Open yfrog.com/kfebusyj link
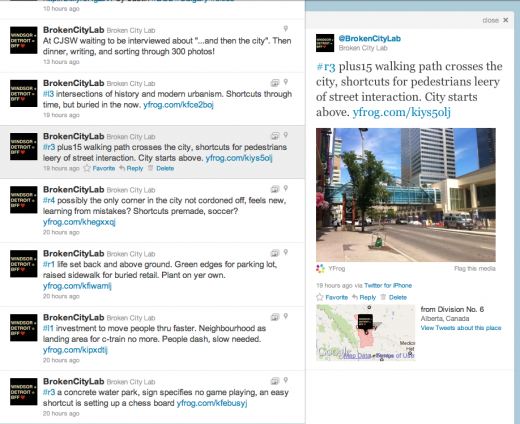The height and width of the screenshot is (424, 520). (x=212, y=403)
